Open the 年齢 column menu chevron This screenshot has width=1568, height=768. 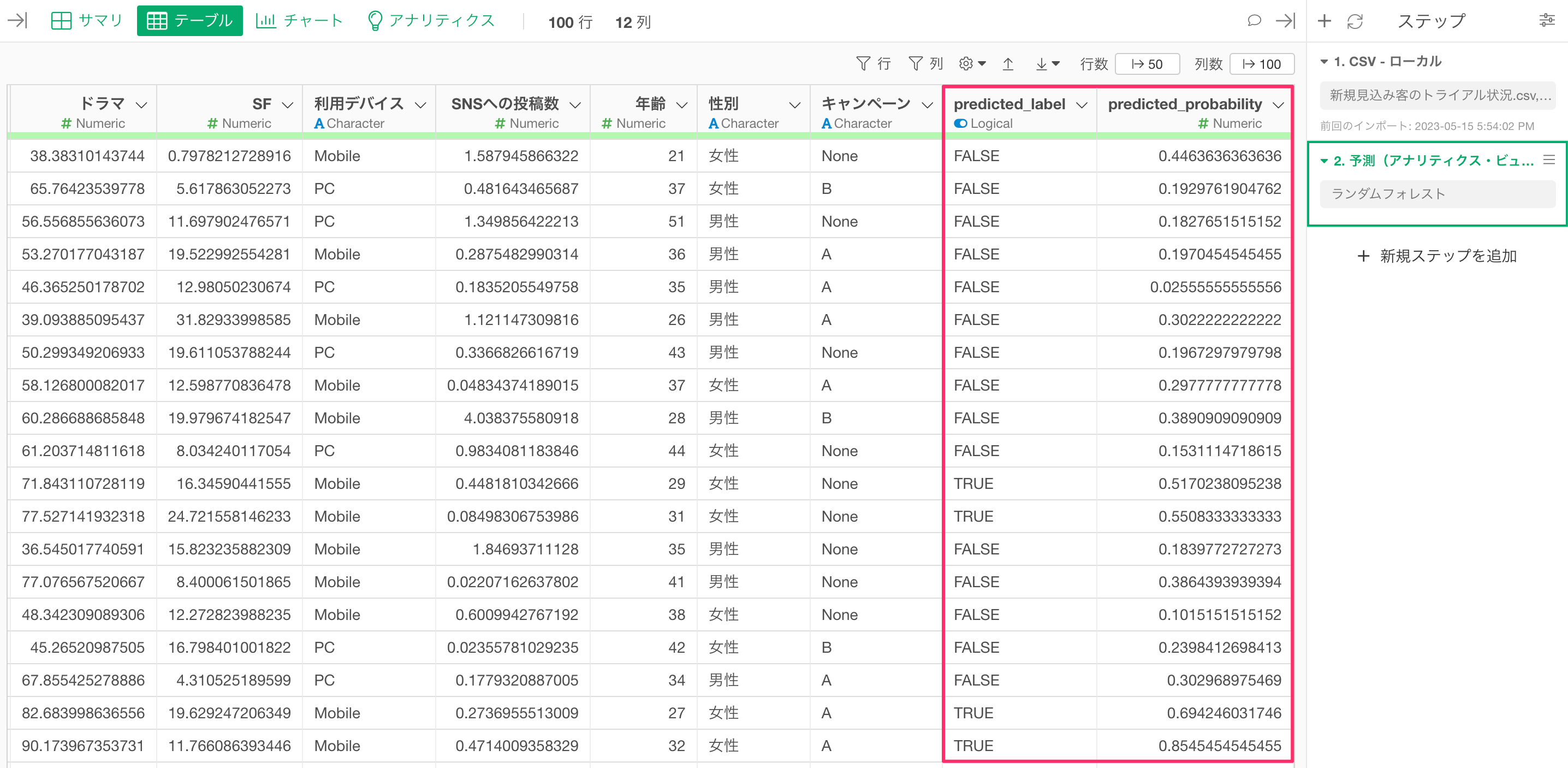point(682,105)
